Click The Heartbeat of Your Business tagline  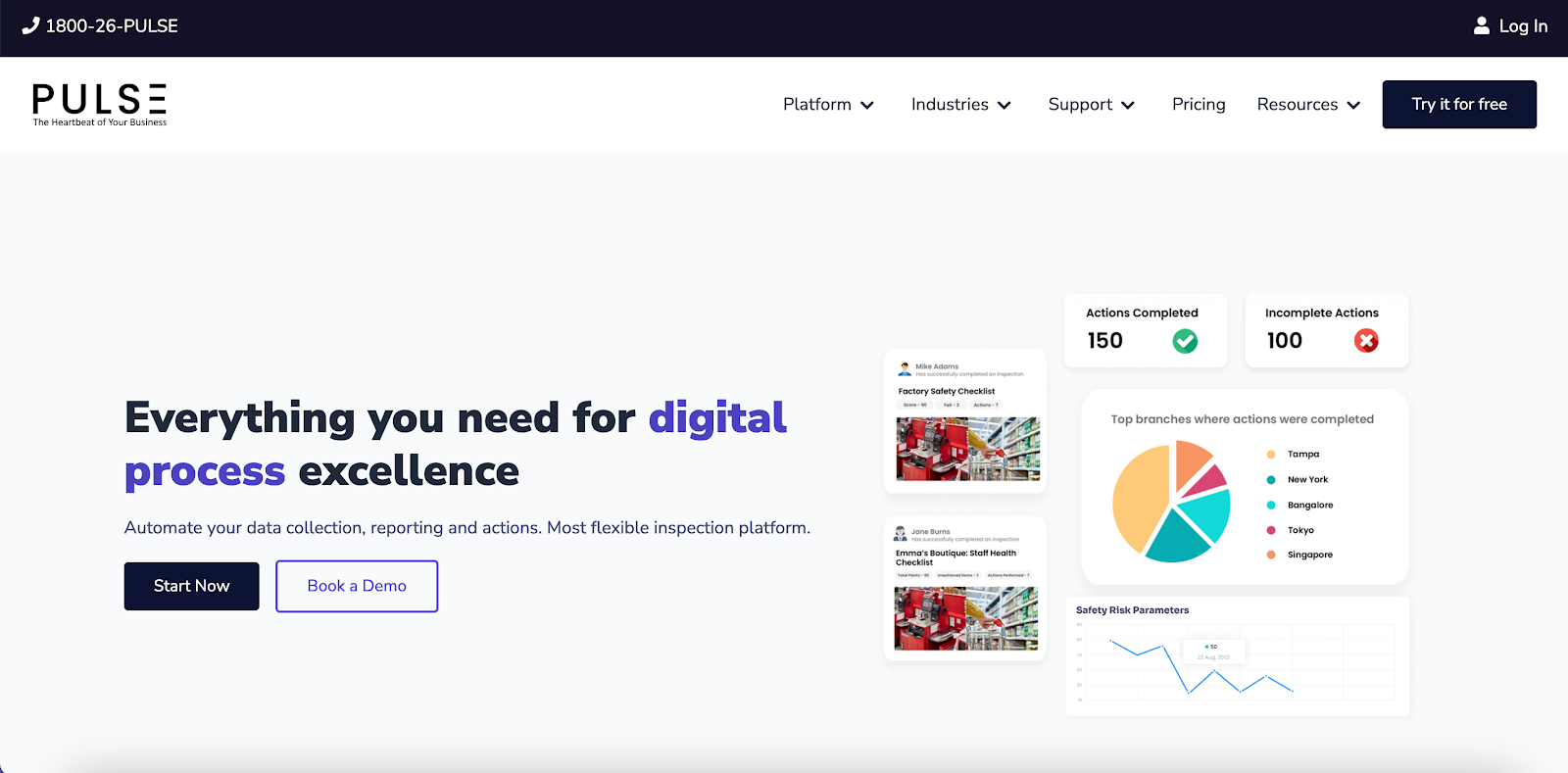pos(100,122)
